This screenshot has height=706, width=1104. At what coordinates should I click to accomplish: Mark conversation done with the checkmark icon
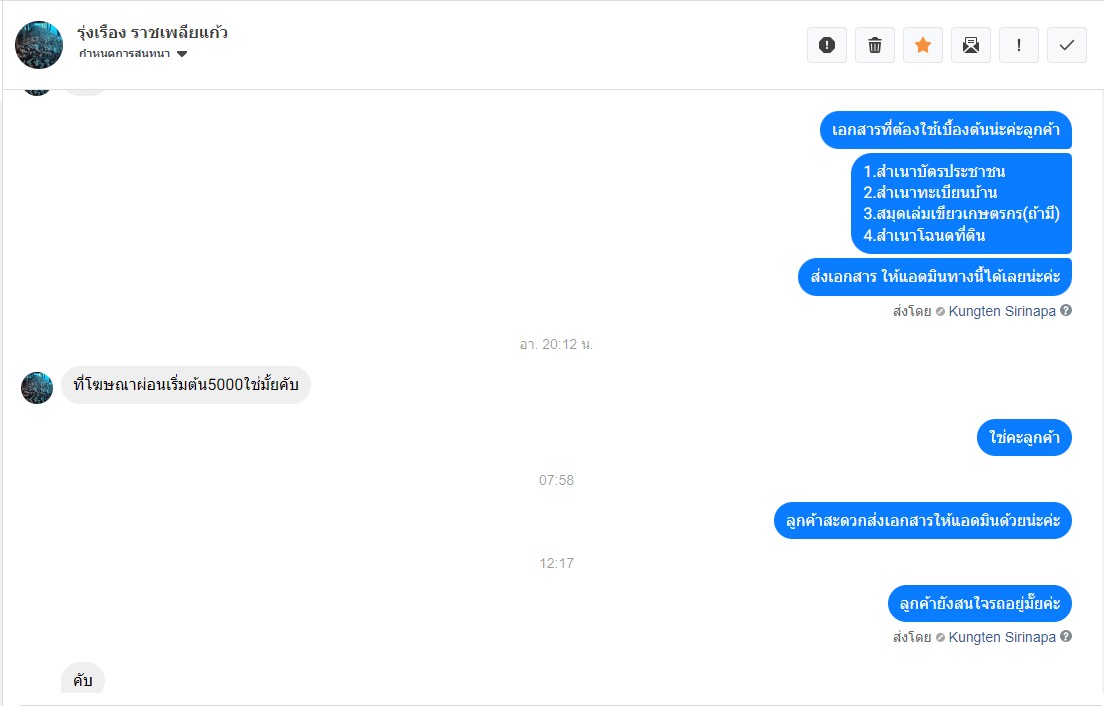1067,45
